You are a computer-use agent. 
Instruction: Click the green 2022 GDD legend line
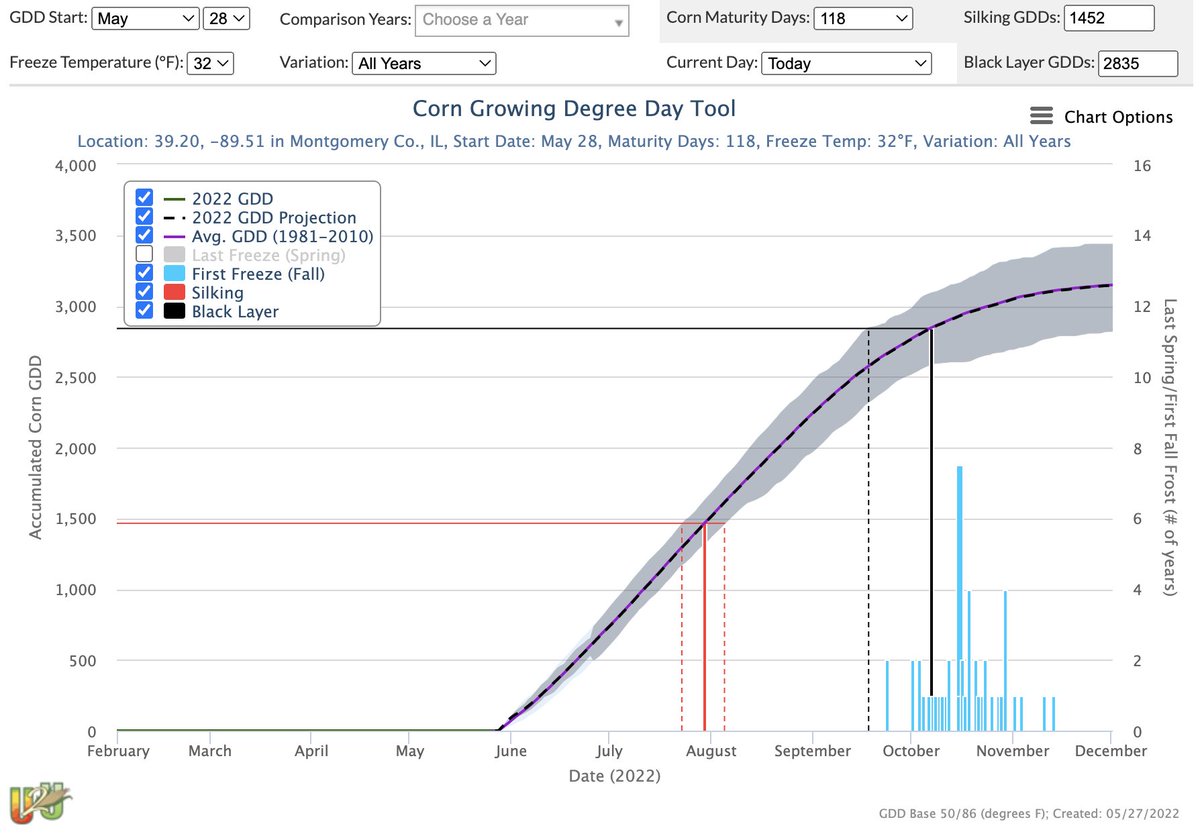pyautogui.click(x=173, y=198)
